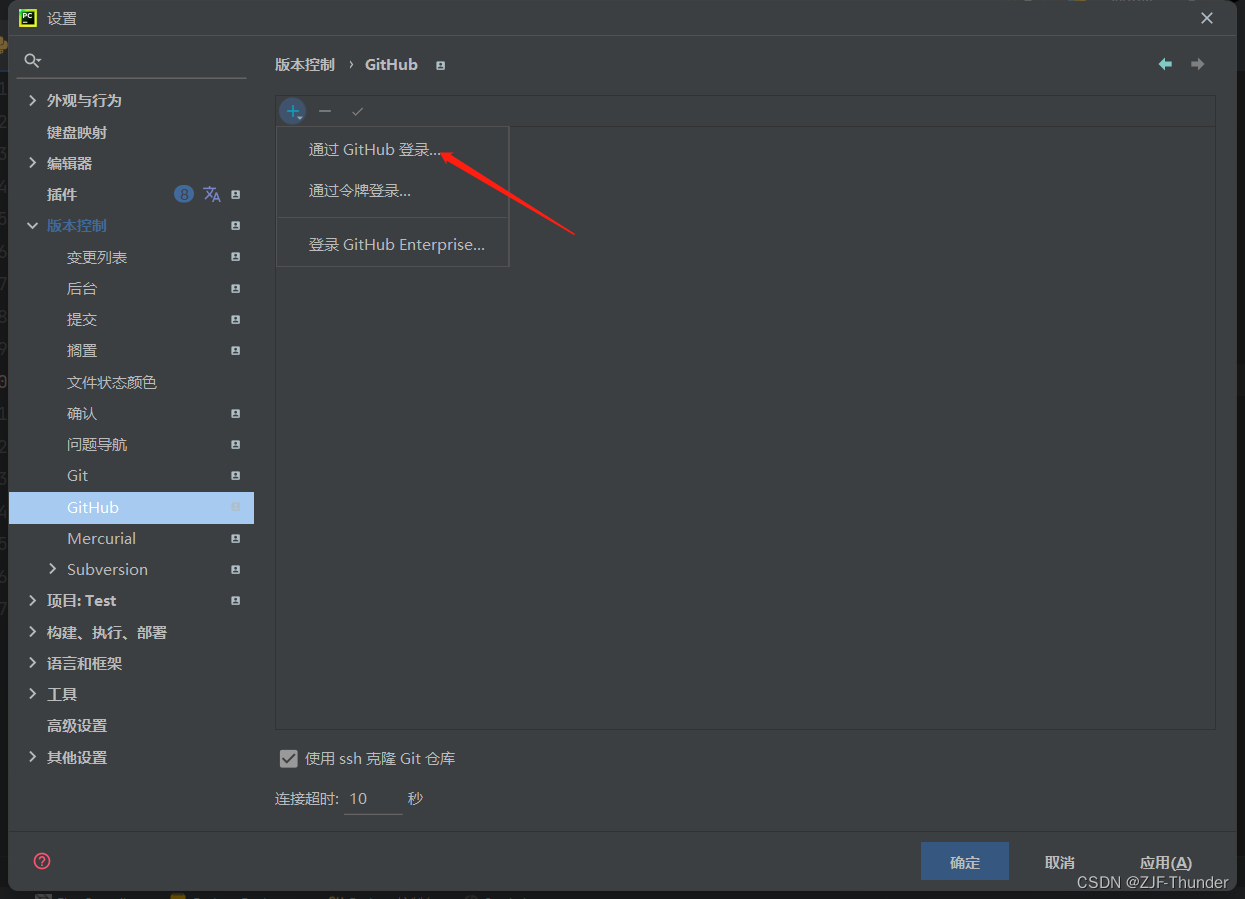Click the forward navigation arrow
Image resolution: width=1245 pixels, height=899 pixels.
click(x=1197, y=64)
